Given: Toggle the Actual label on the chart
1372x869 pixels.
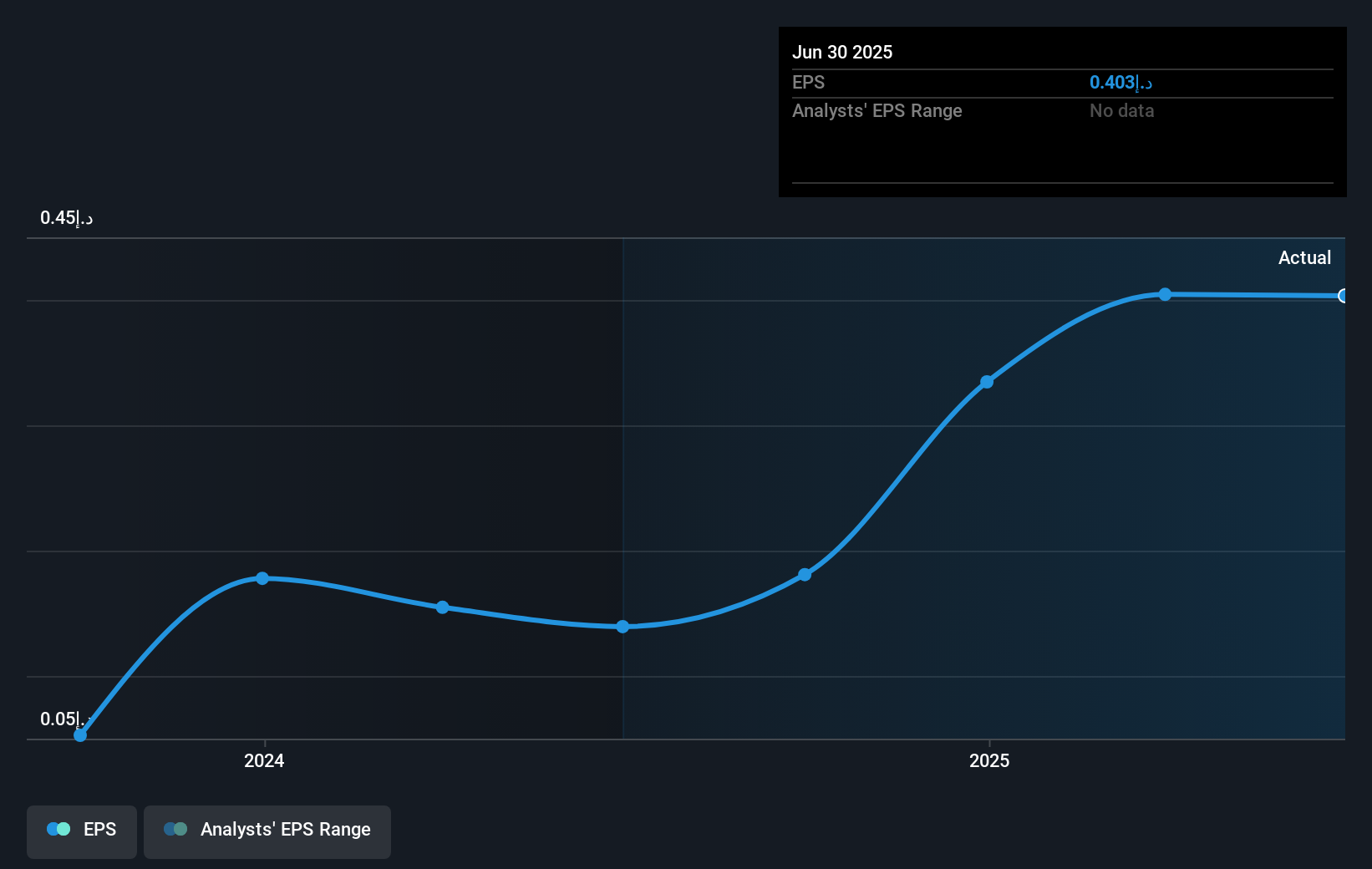Looking at the screenshot, I should (x=1305, y=257).
